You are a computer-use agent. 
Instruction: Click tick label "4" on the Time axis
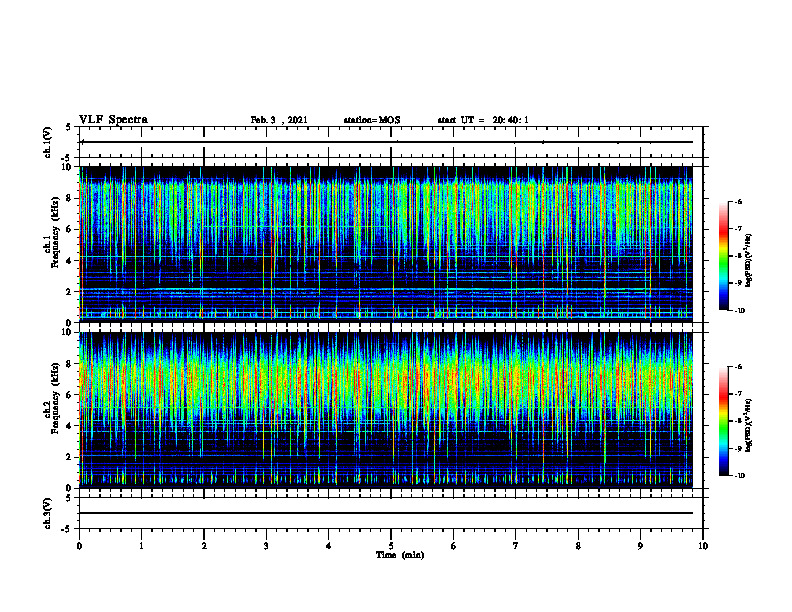click(x=329, y=546)
